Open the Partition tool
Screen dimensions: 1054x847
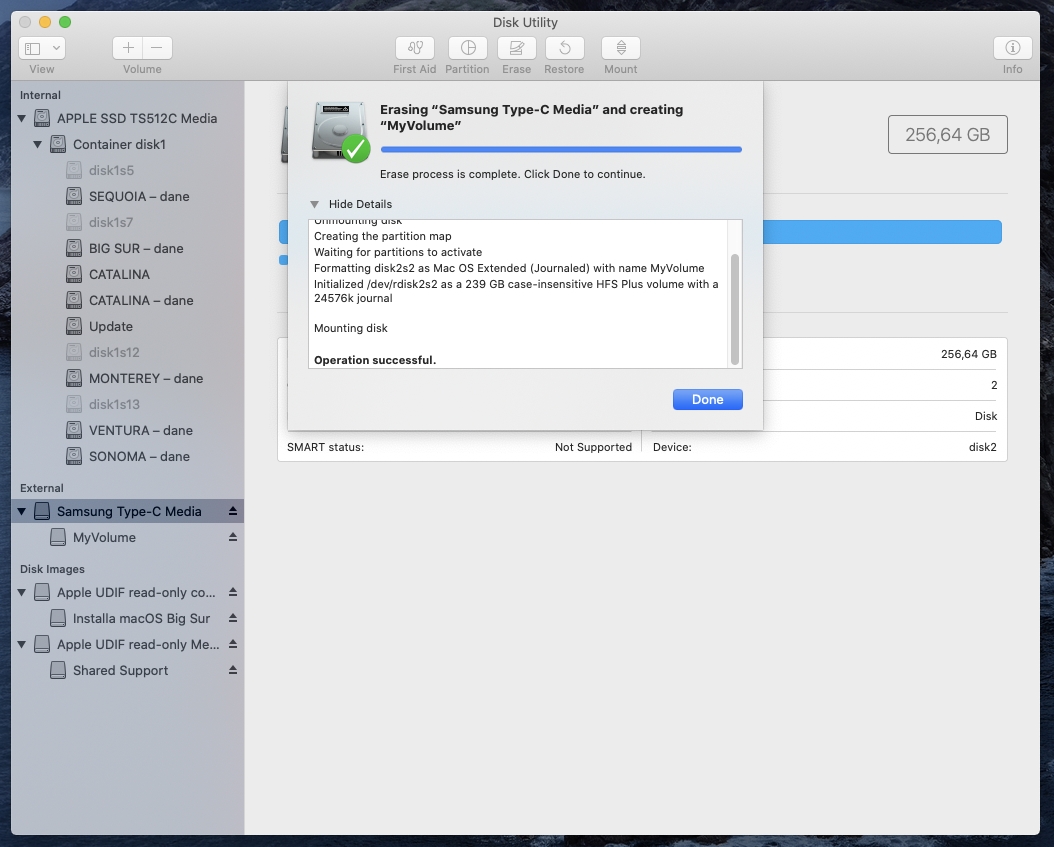(468, 48)
